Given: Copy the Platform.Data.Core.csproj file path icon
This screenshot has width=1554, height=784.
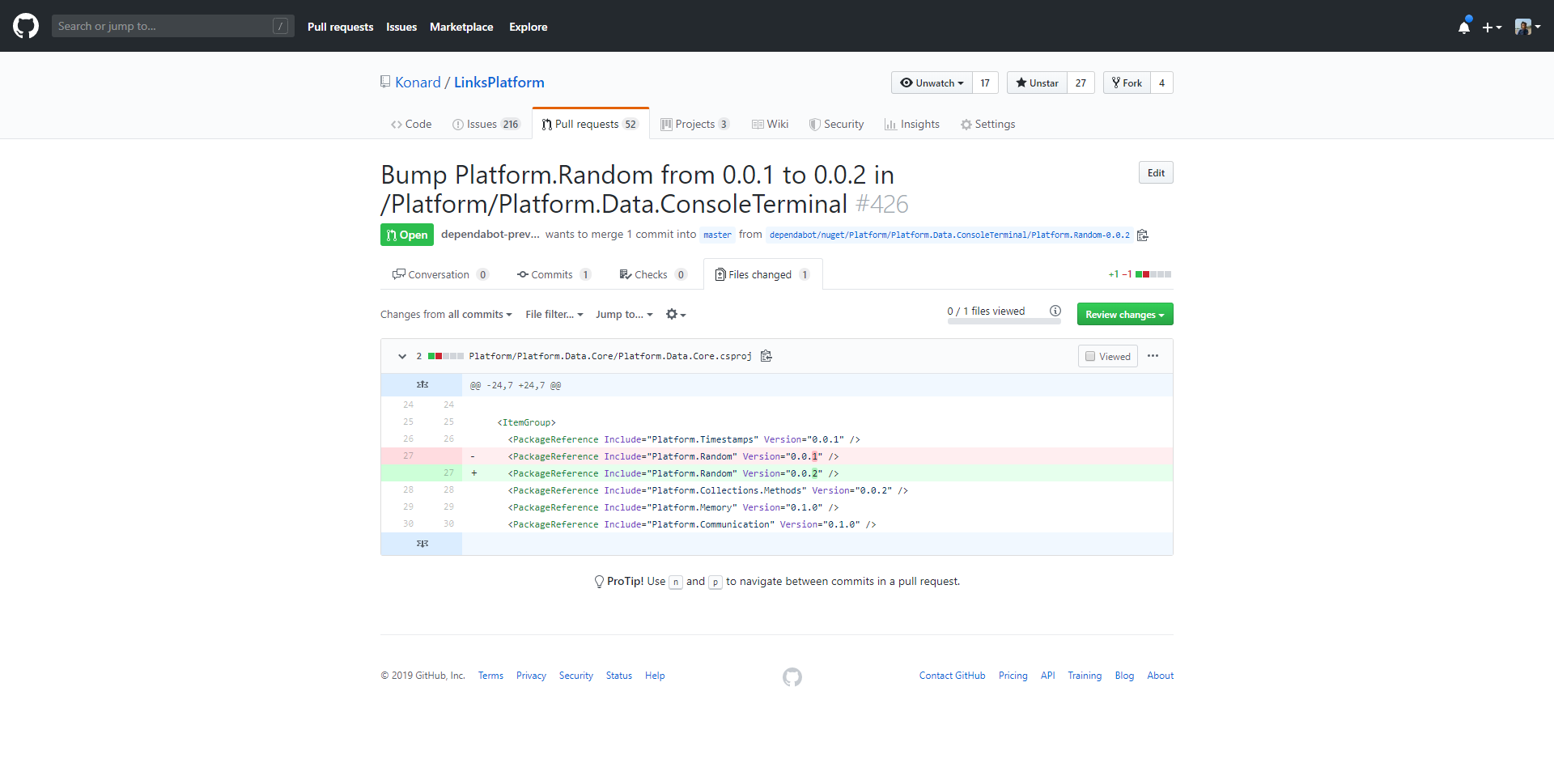Looking at the screenshot, I should point(765,356).
